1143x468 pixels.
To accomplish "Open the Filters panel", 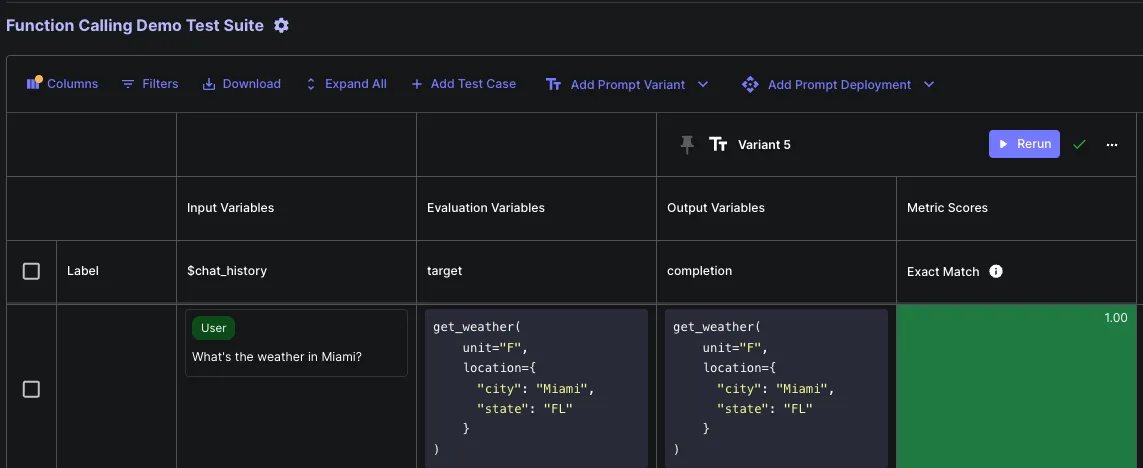I will 150,84.
